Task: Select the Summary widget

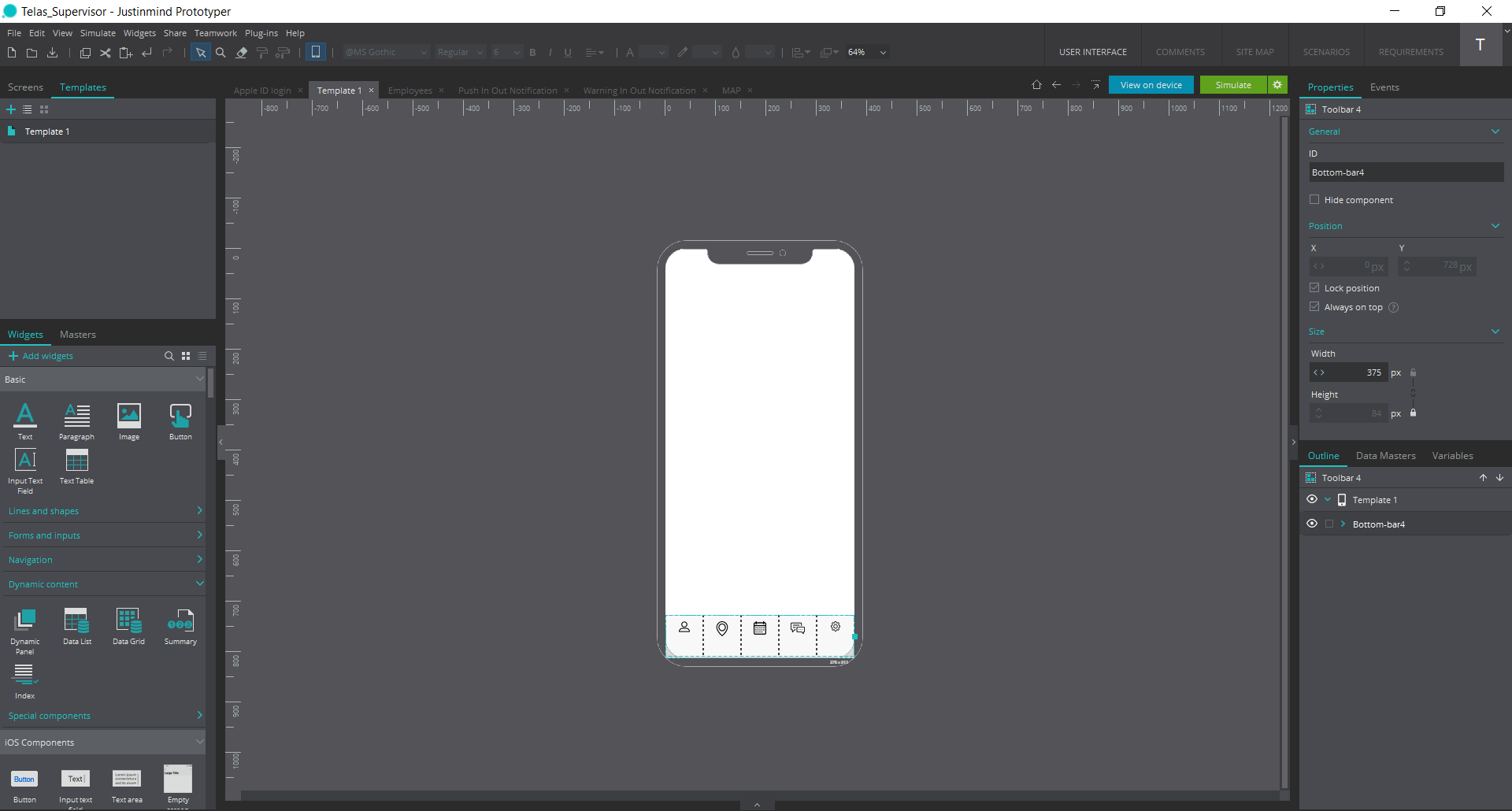Action: [x=180, y=622]
